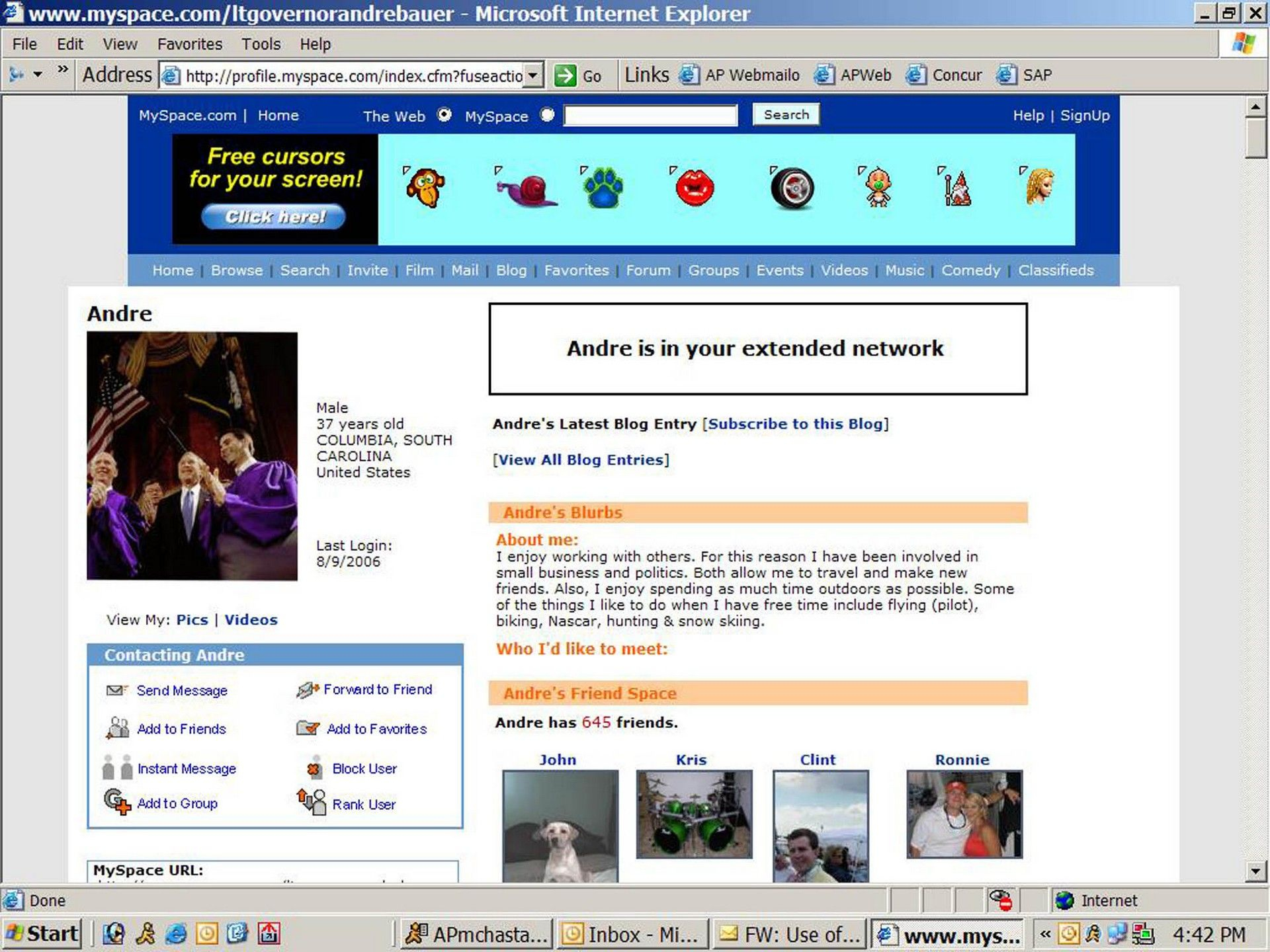Click the blue paw print cursor icon

[603, 187]
